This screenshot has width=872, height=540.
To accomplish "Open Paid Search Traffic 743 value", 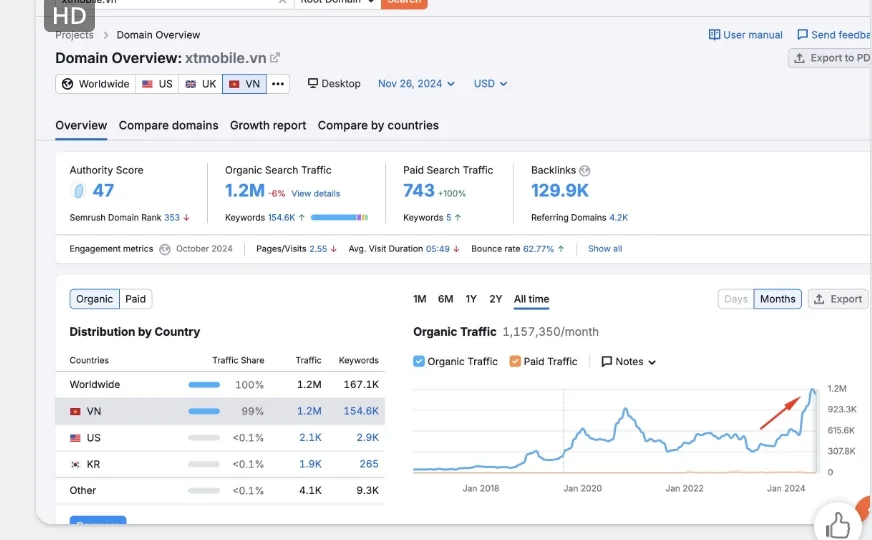I will point(419,191).
